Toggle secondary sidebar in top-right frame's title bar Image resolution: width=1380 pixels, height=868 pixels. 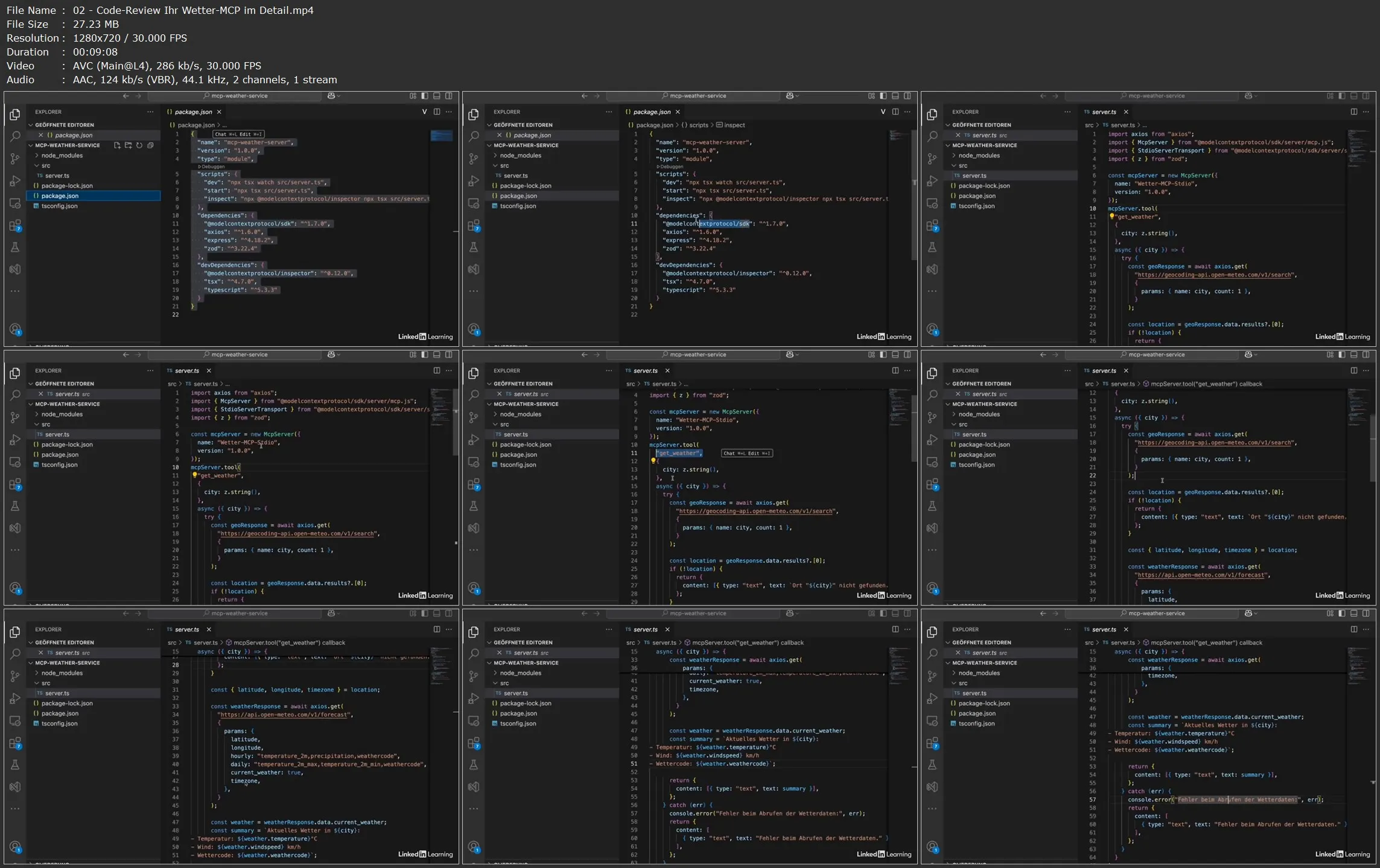[1366, 96]
